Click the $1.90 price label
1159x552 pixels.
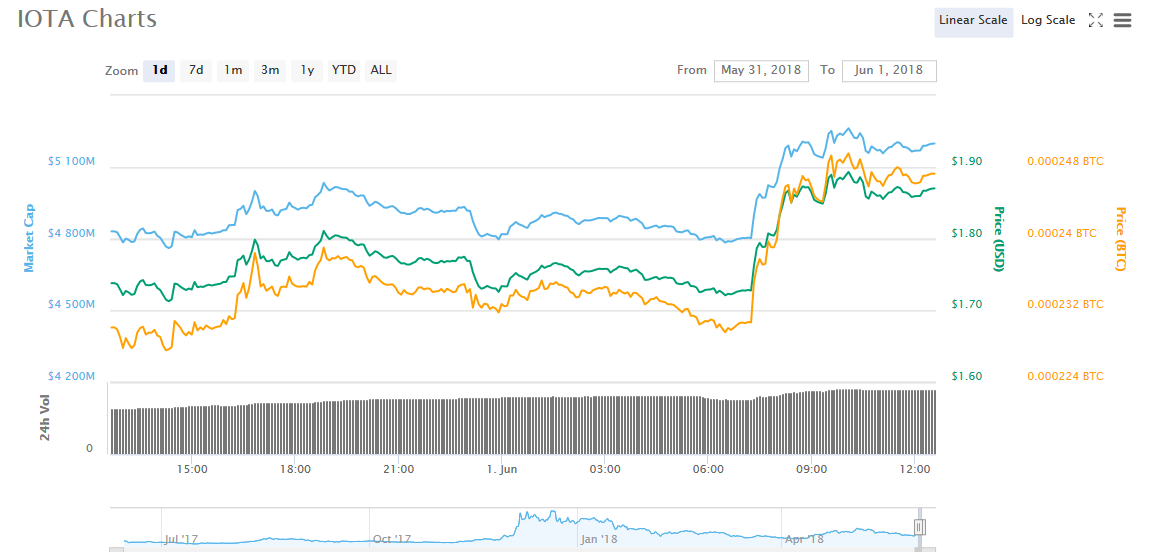tap(967, 161)
